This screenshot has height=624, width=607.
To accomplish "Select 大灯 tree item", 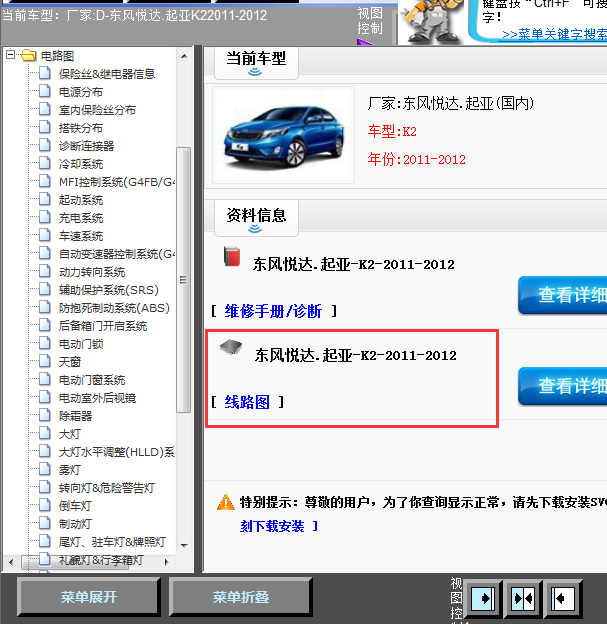I will pyautogui.click(x=70, y=434).
